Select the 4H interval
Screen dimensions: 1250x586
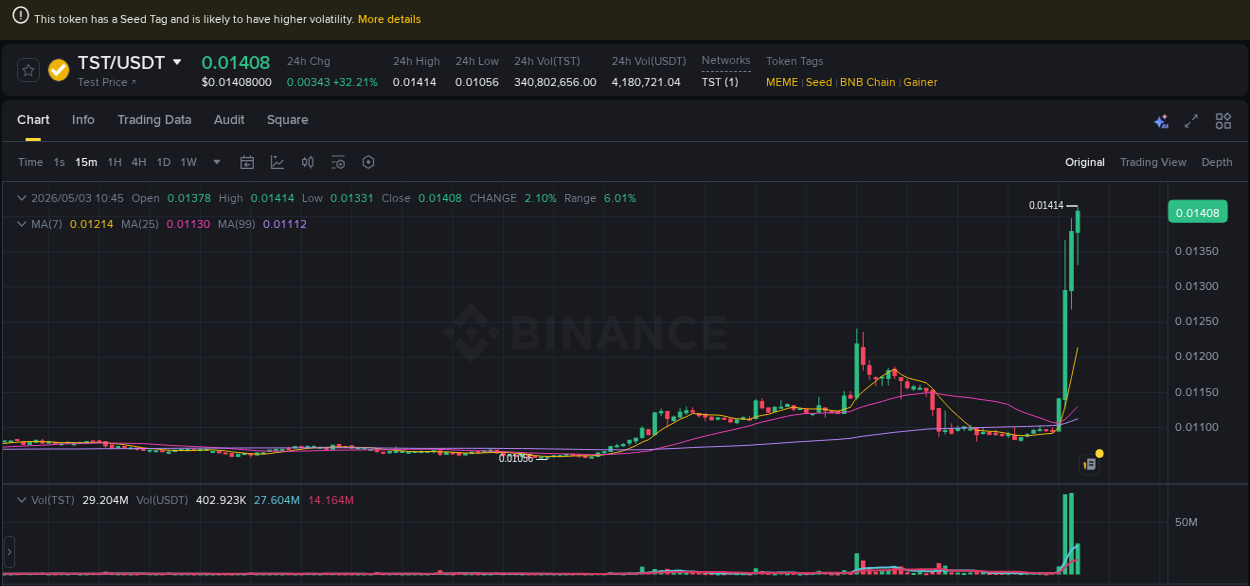click(x=139, y=162)
